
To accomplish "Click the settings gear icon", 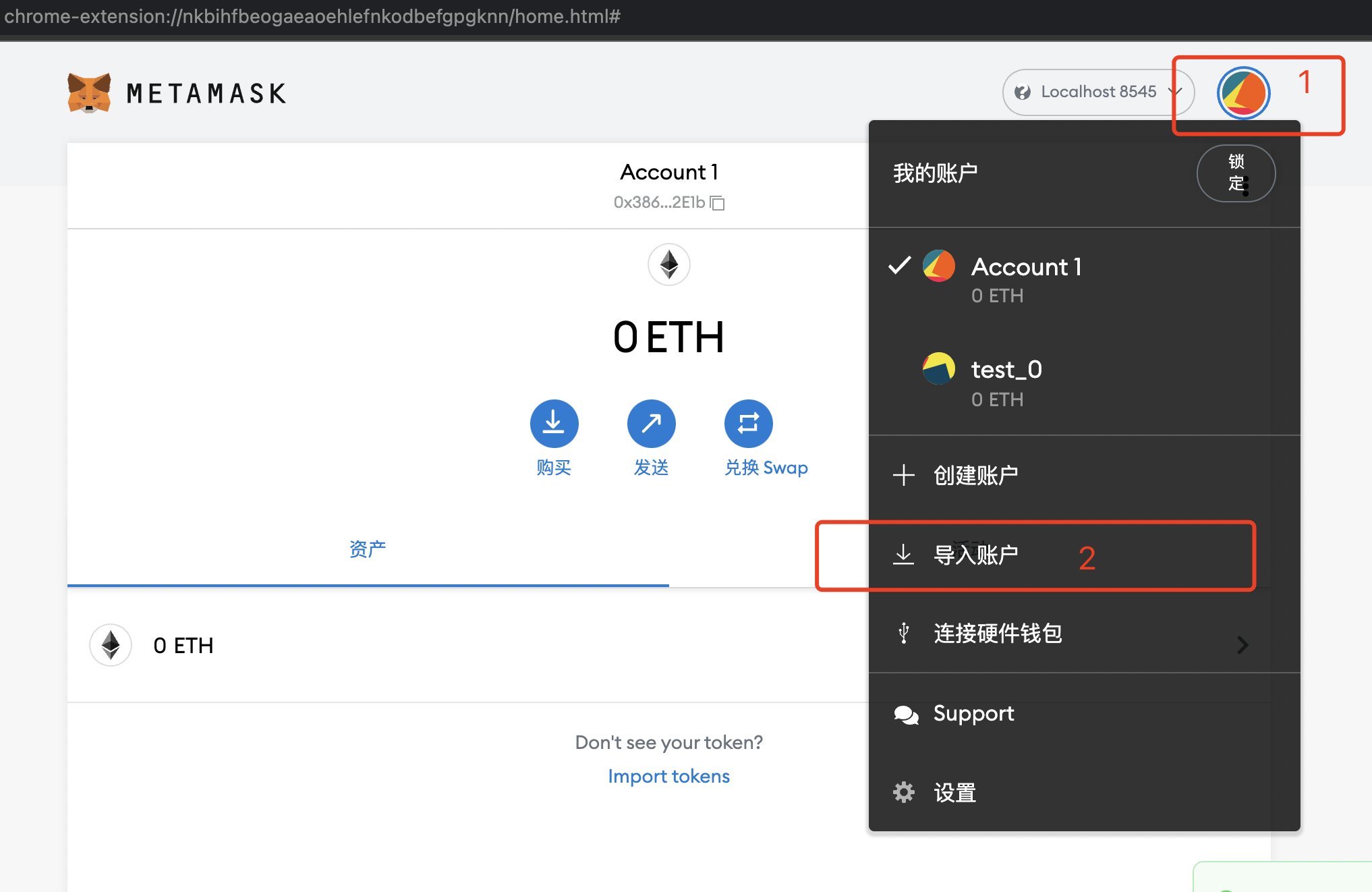I will coord(904,792).
